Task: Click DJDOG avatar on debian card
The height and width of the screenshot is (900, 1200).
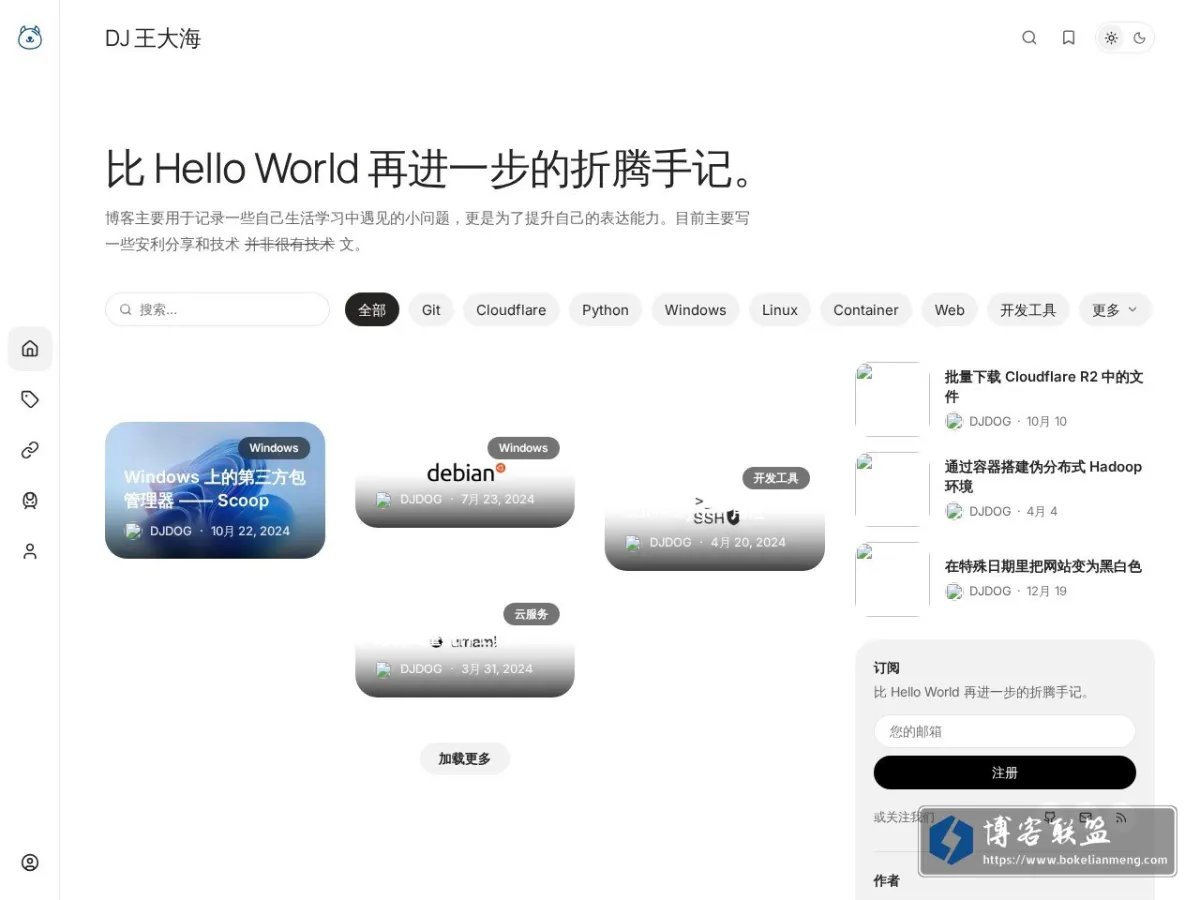Action: (384, 500)
